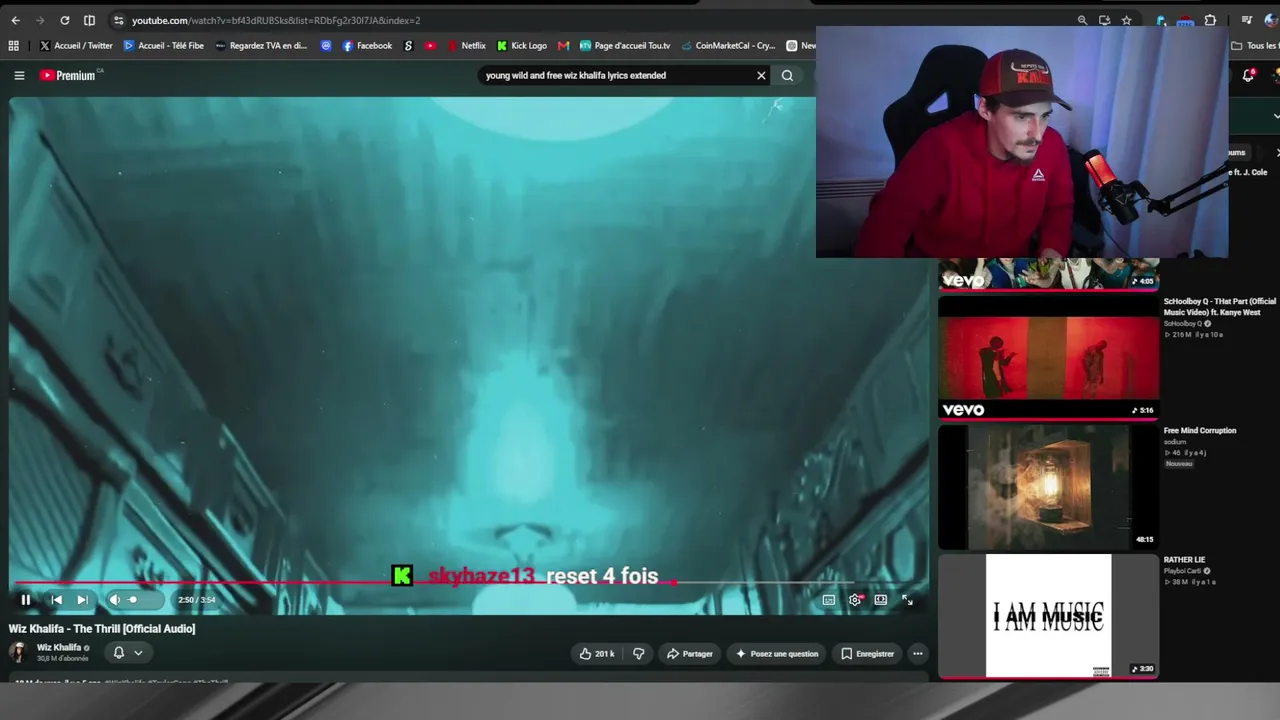This screenshot has height=720, width=1280.
Task: Switch the player to theater mode
Action: [x=881, y=600]
